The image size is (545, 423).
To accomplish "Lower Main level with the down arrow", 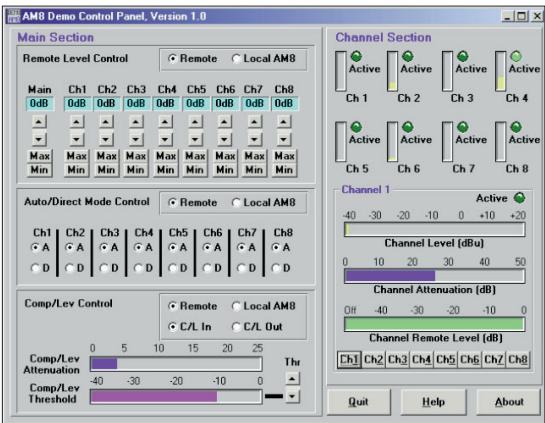I will point(39,139).
